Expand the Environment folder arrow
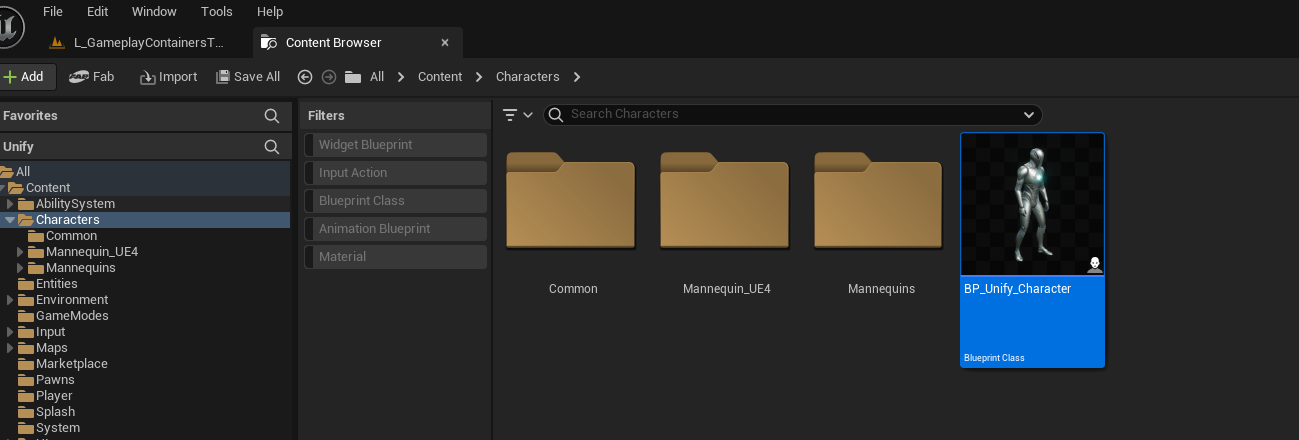The width and height of the screenshot is (1299, 440). click(x=10, y=300)
